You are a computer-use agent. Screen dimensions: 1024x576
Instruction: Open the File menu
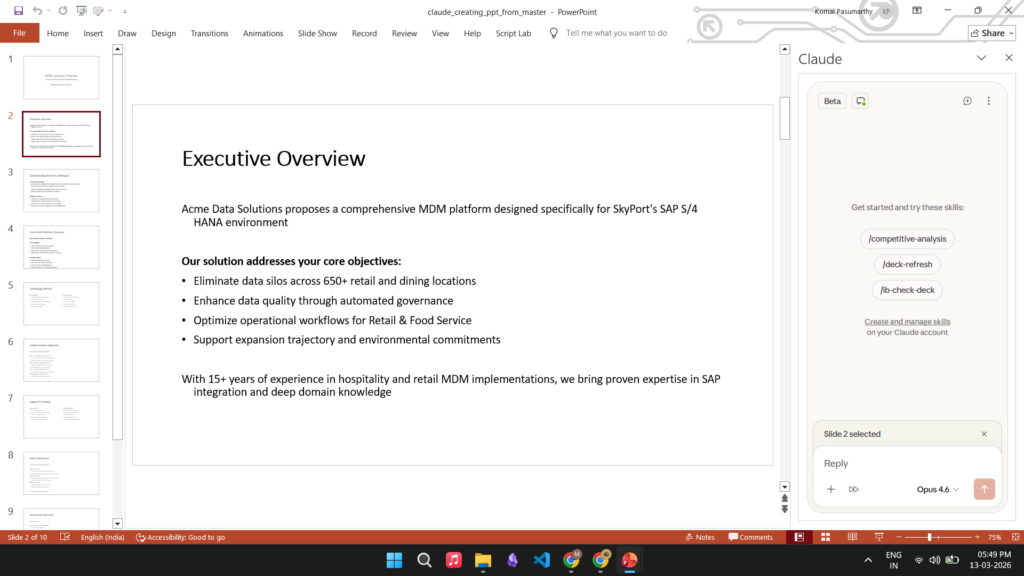19,33
